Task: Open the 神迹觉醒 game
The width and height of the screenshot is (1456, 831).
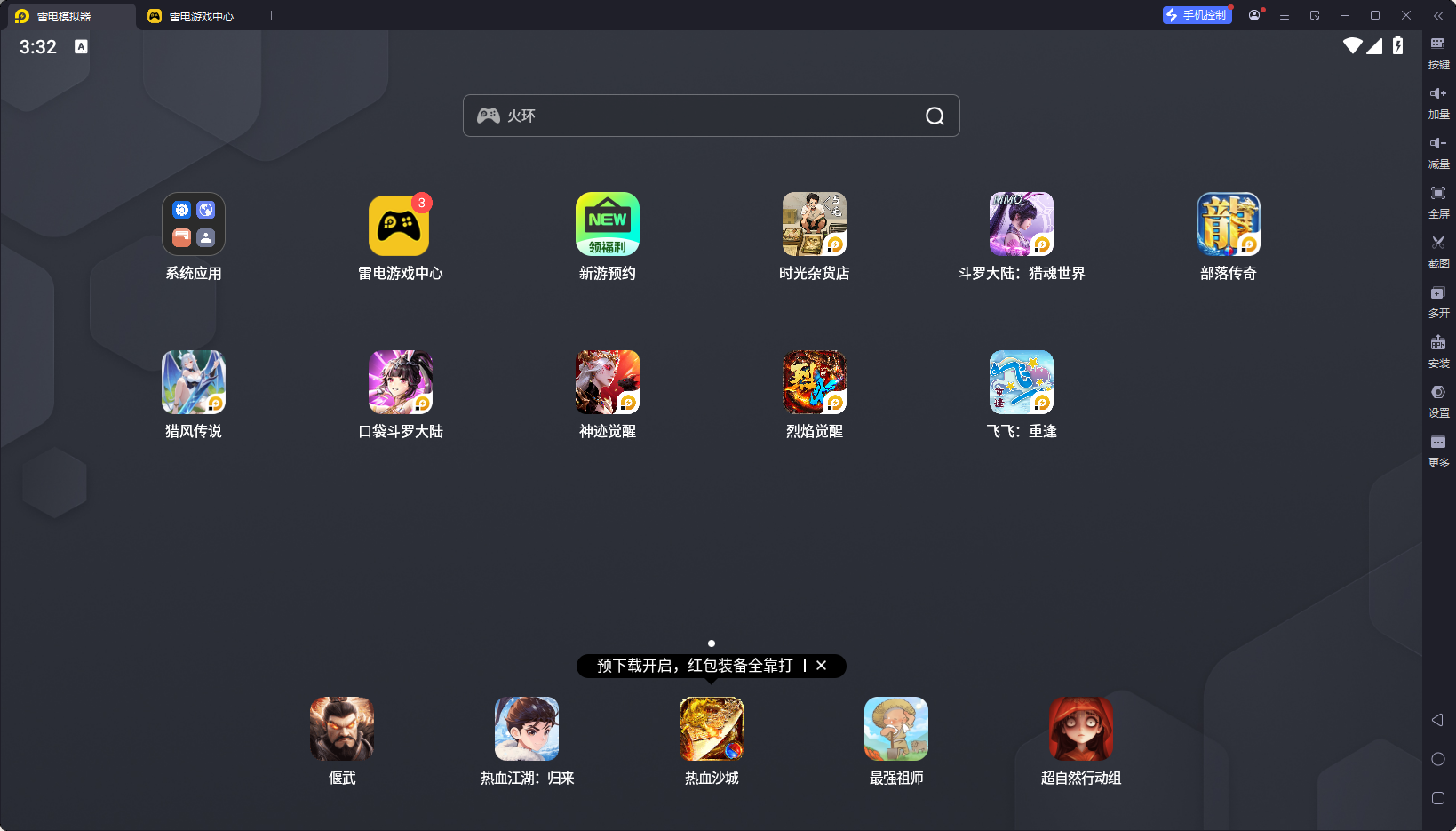Action: pyautogui.click(x=608, y=382)
